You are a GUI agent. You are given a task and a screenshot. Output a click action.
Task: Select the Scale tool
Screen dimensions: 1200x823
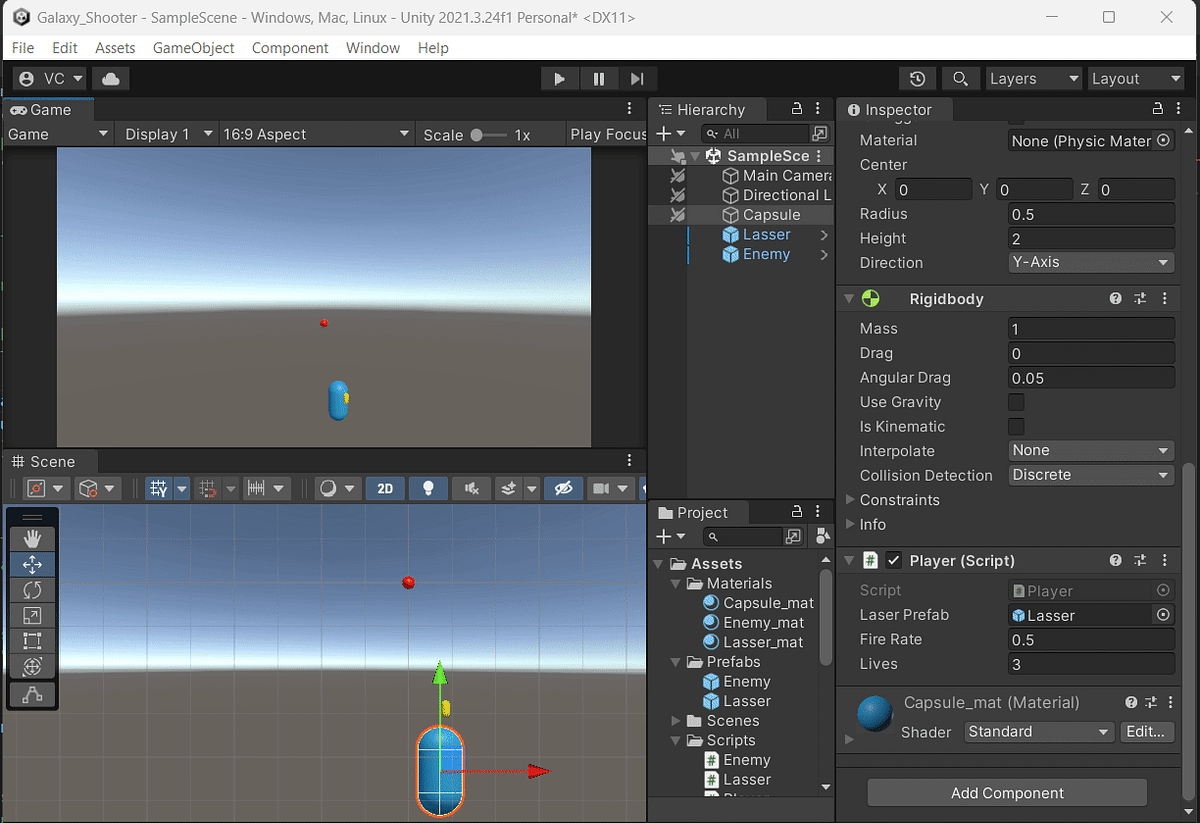pos(32,615)
